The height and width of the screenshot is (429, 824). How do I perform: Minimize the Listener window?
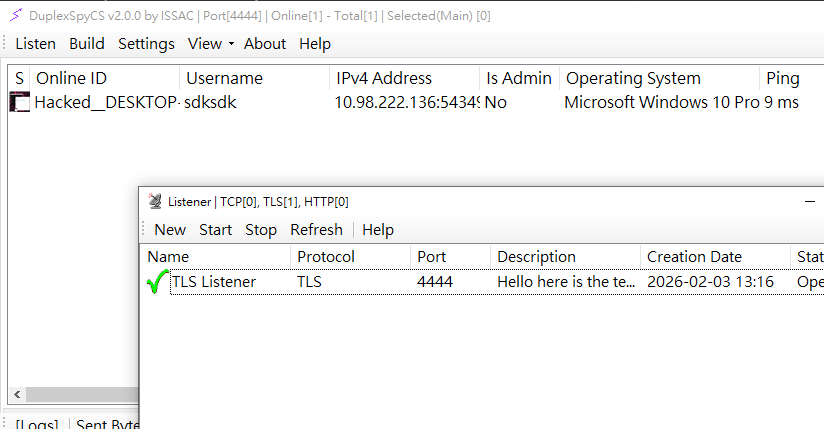click(810, 201)
